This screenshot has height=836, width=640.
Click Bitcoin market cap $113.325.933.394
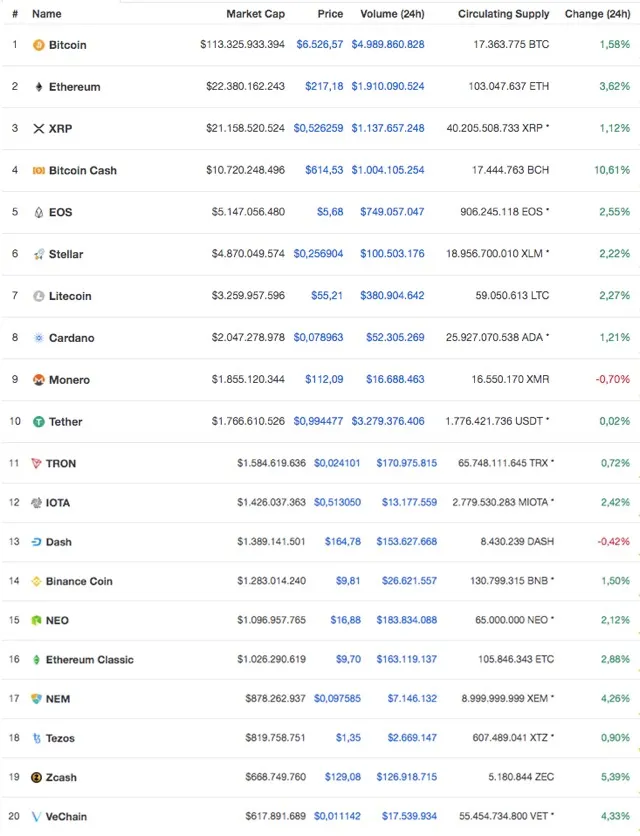point(243,44)
